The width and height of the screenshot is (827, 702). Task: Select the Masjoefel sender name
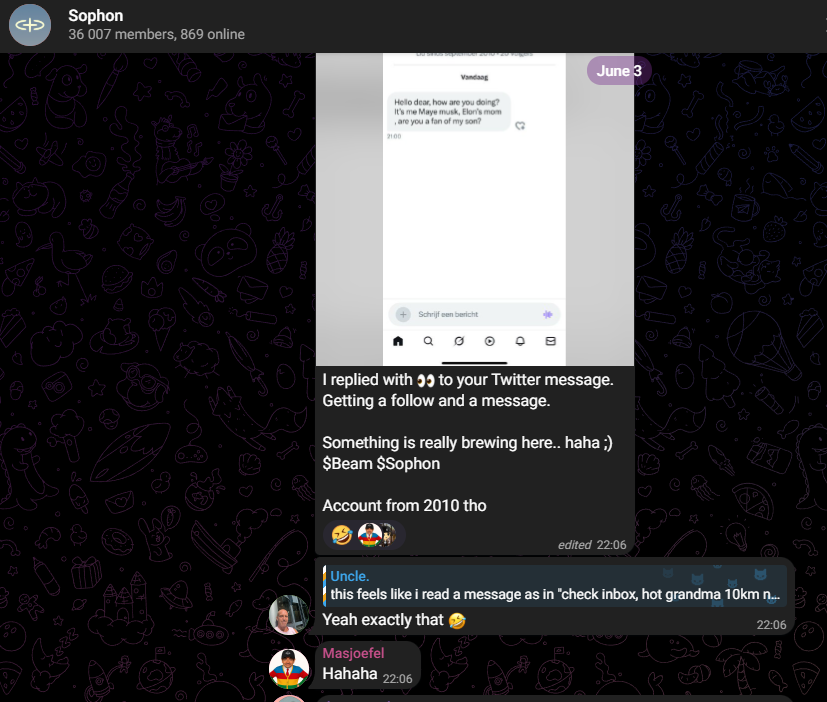point(353,653)
